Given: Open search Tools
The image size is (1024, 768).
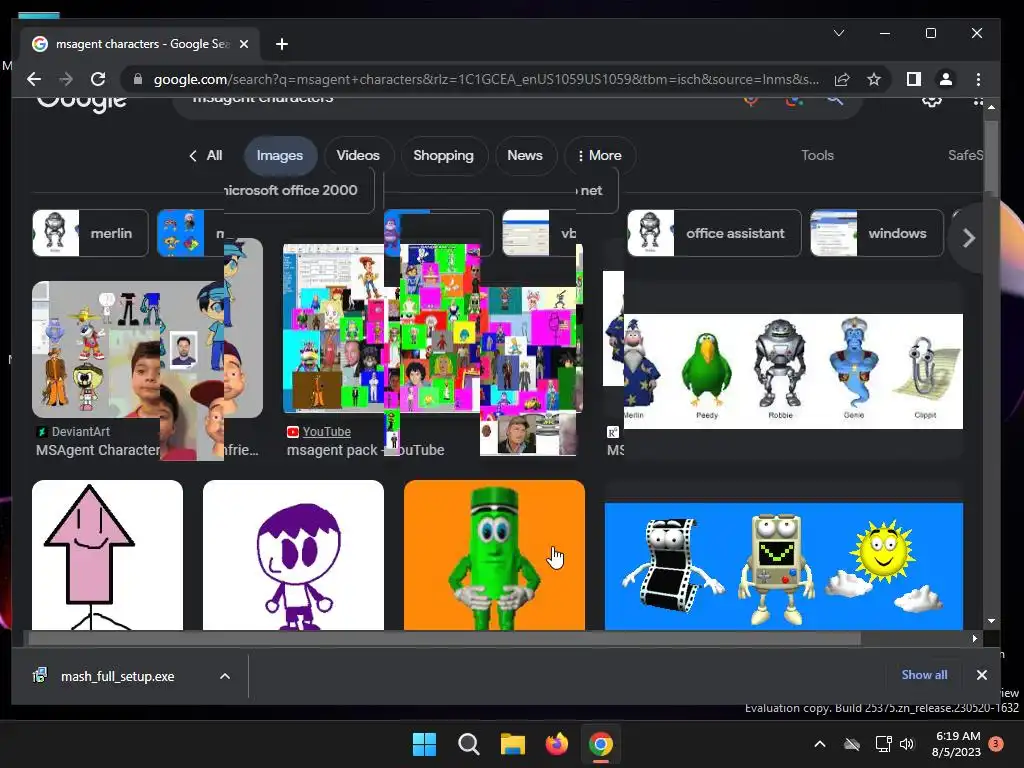Looking at the screenshot, I should 818,155.
